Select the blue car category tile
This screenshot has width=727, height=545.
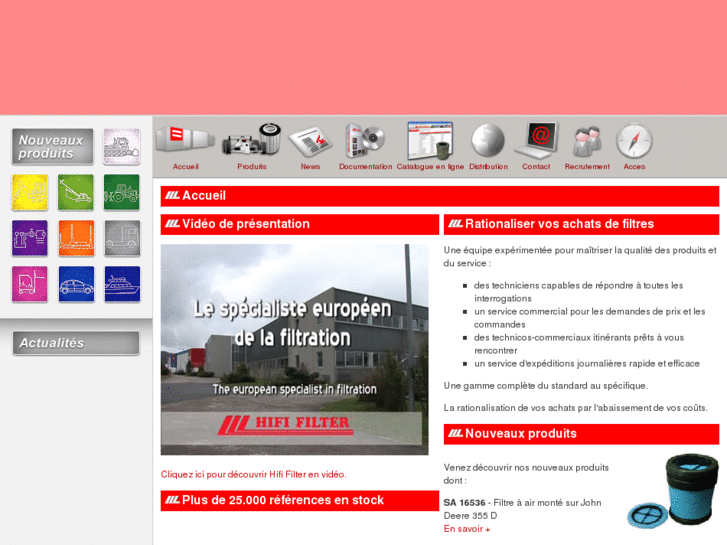(76, 284)
